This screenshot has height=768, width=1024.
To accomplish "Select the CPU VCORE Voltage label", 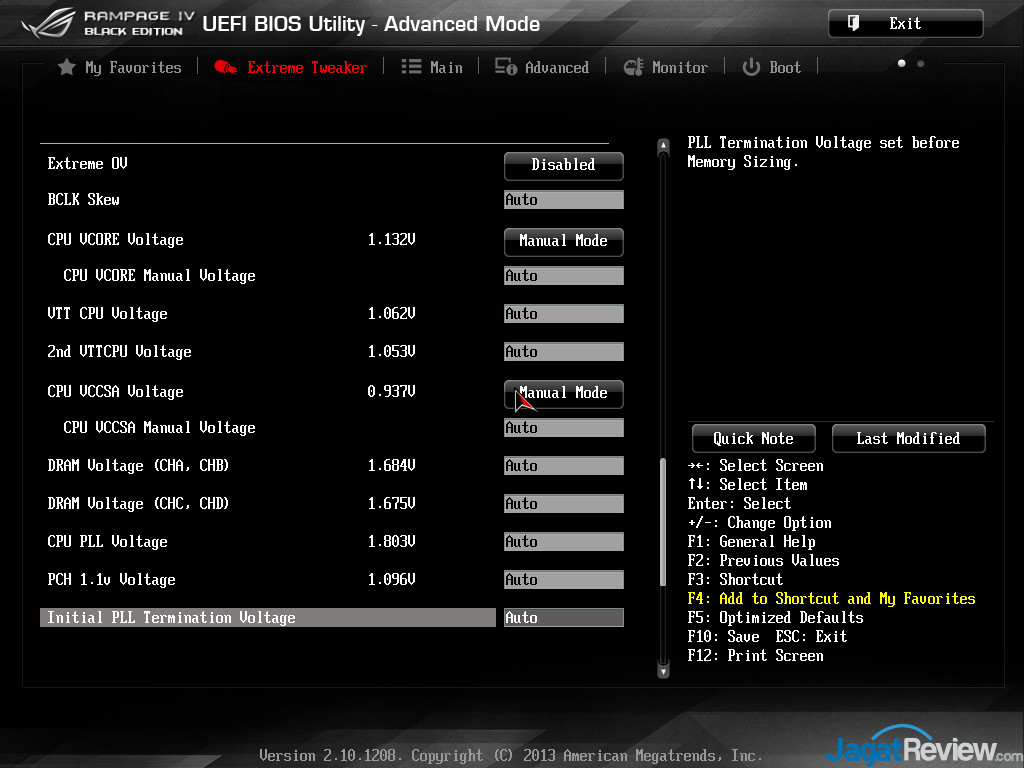I will 115,240.
